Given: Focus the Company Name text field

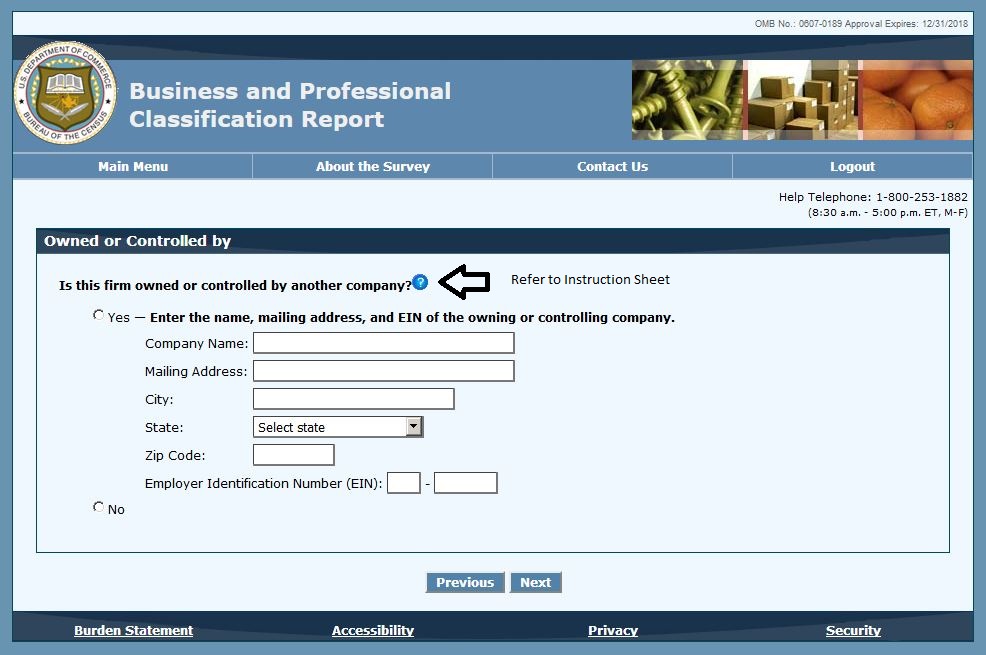Looking at the screenshot, I should pyautogui.click(x=383, y=343).
